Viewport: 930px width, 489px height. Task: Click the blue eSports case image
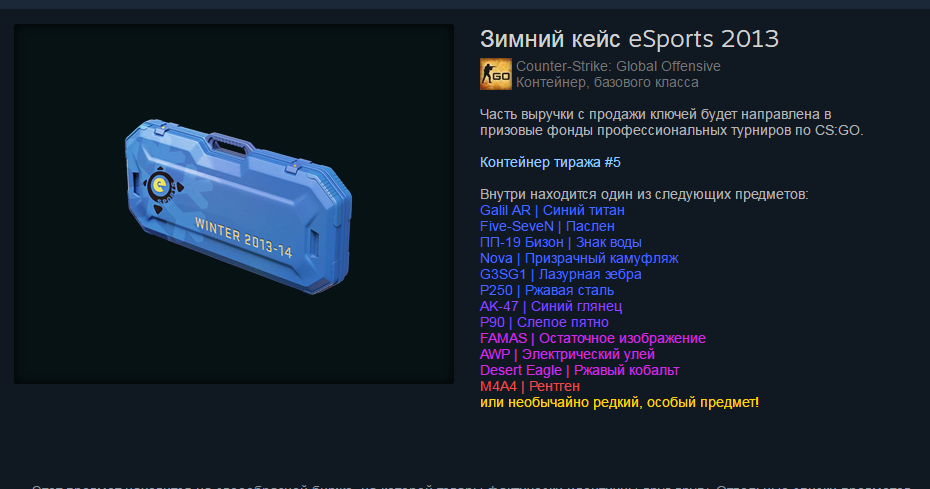click(238, 205)
